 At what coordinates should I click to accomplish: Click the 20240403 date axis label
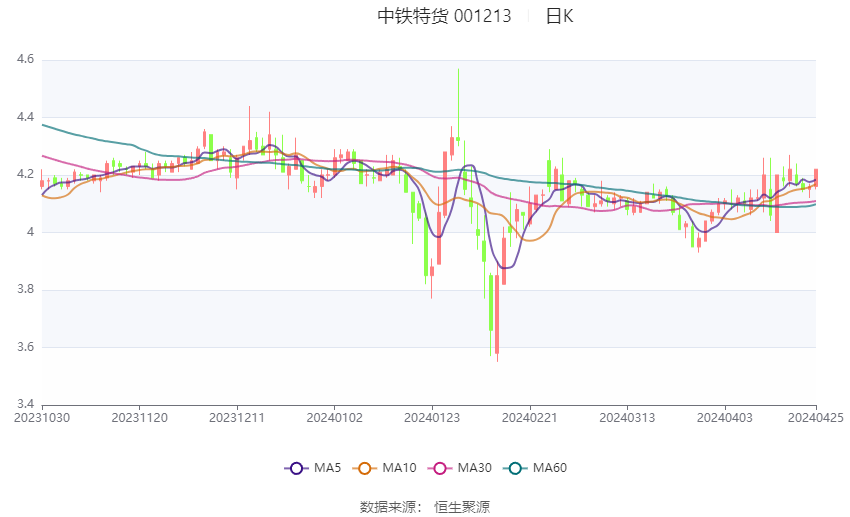725,418
